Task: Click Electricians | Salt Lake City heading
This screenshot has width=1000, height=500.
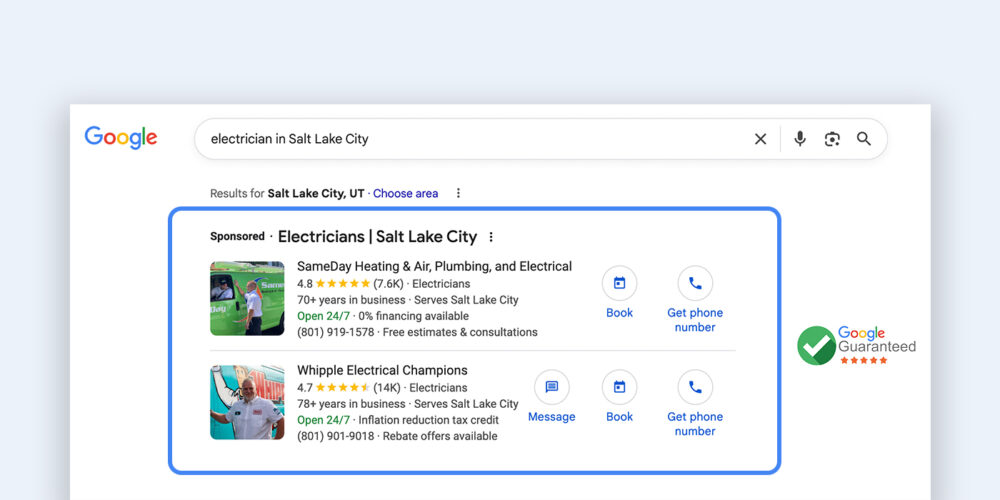Action: 377,237
